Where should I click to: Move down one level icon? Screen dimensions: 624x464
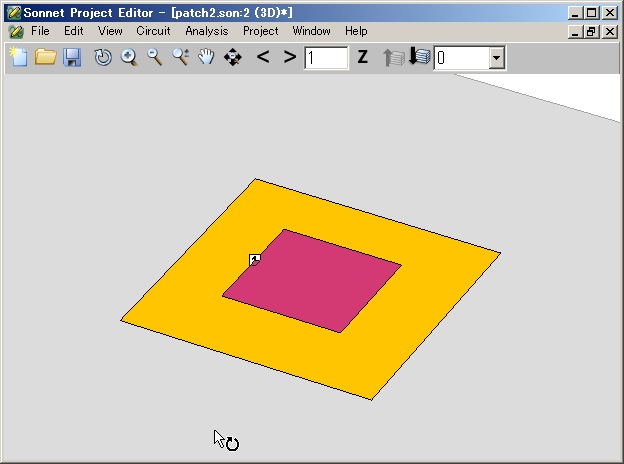(x=420, y=57)
